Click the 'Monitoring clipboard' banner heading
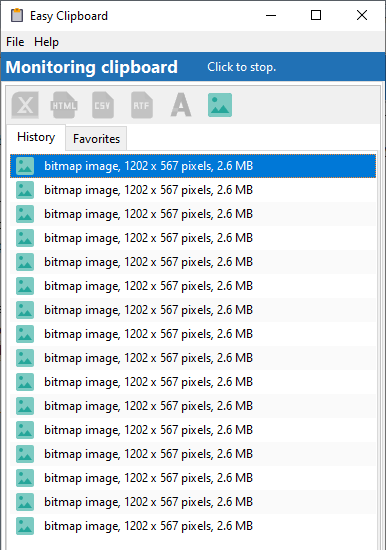 [92, 67]
